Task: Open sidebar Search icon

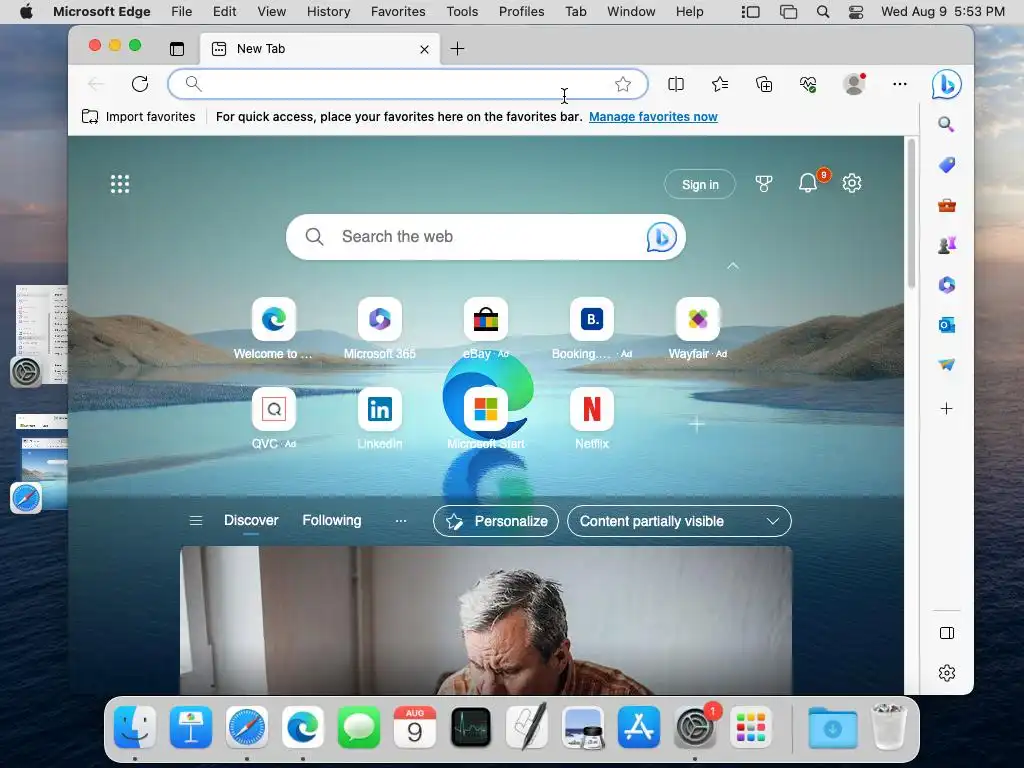Action: coord(946,125)
